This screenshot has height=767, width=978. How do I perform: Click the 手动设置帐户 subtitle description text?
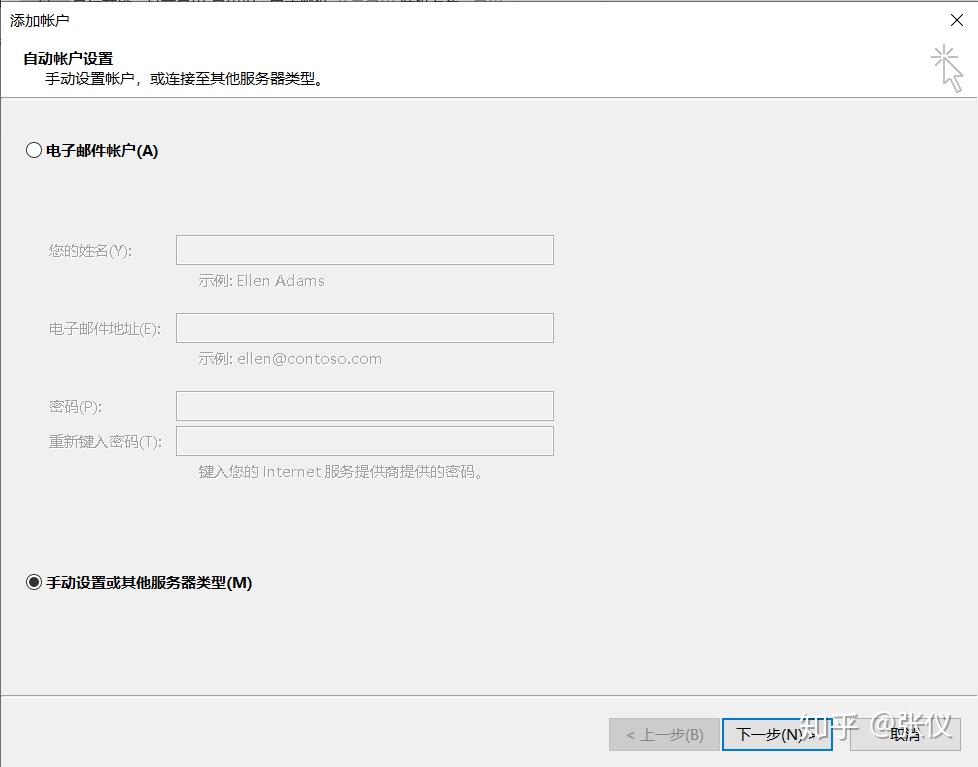(x=184, y=79)
